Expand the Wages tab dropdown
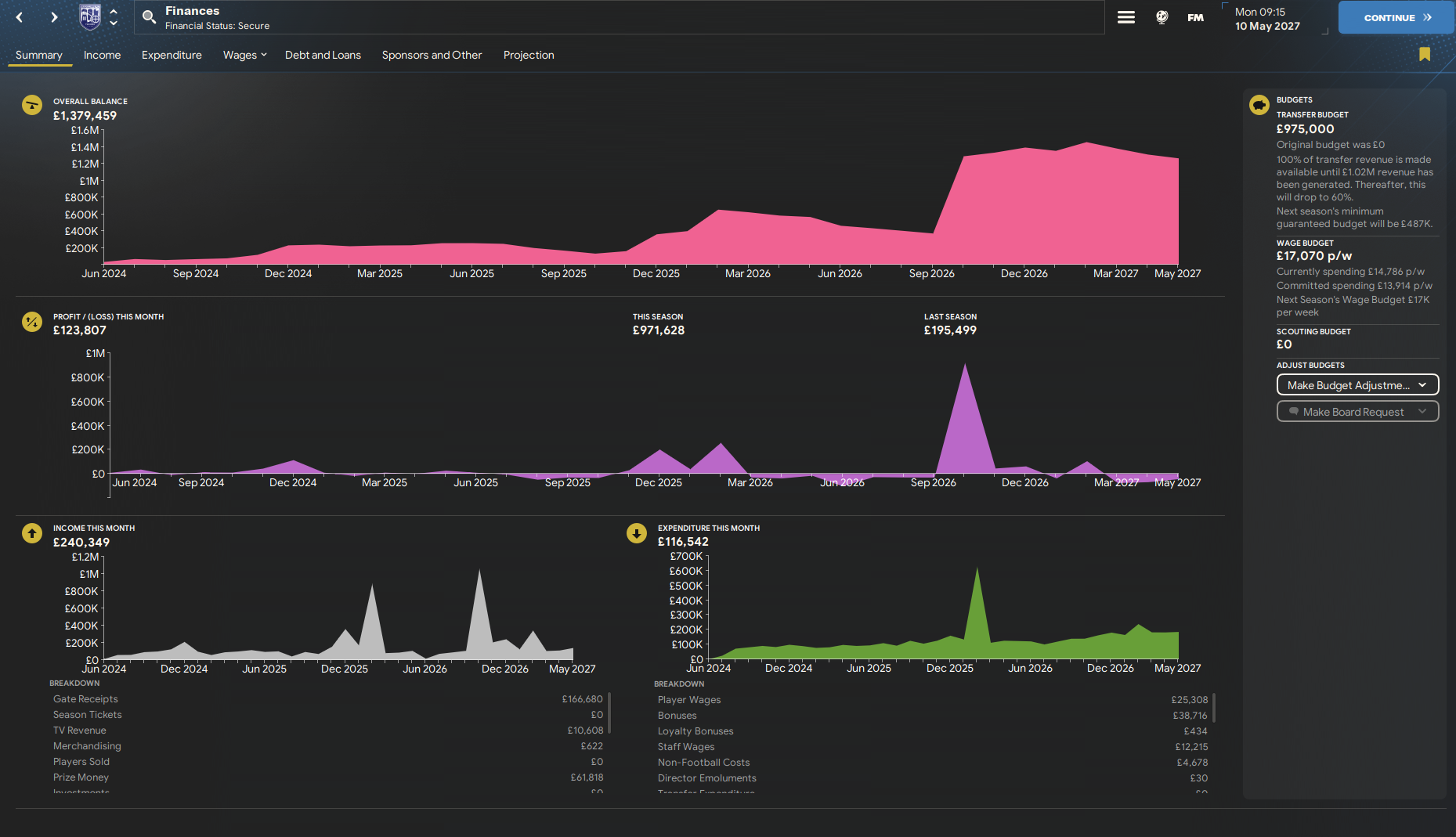The width and height of the screenshot is (1456, 837). 245,55
